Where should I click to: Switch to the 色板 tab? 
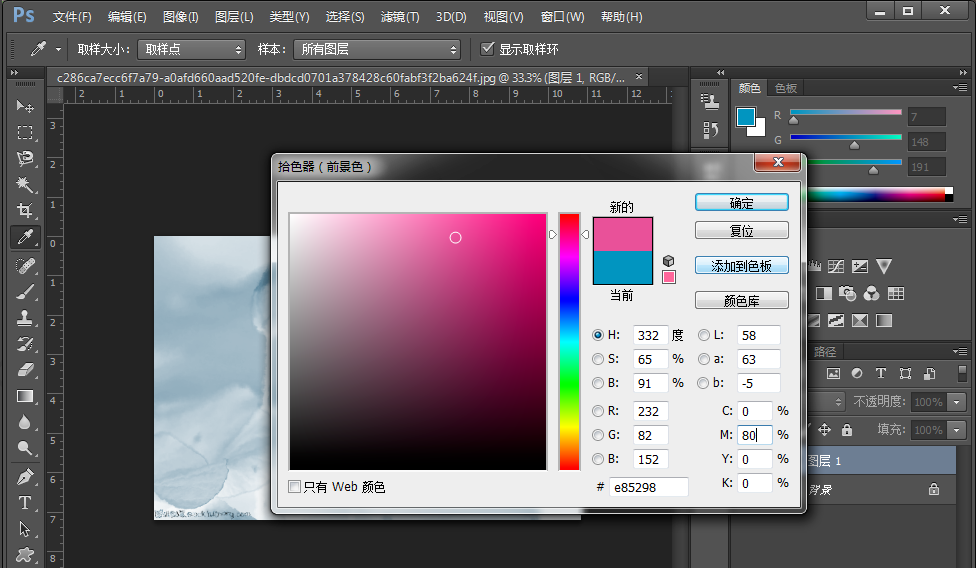(x=786, y=88)
